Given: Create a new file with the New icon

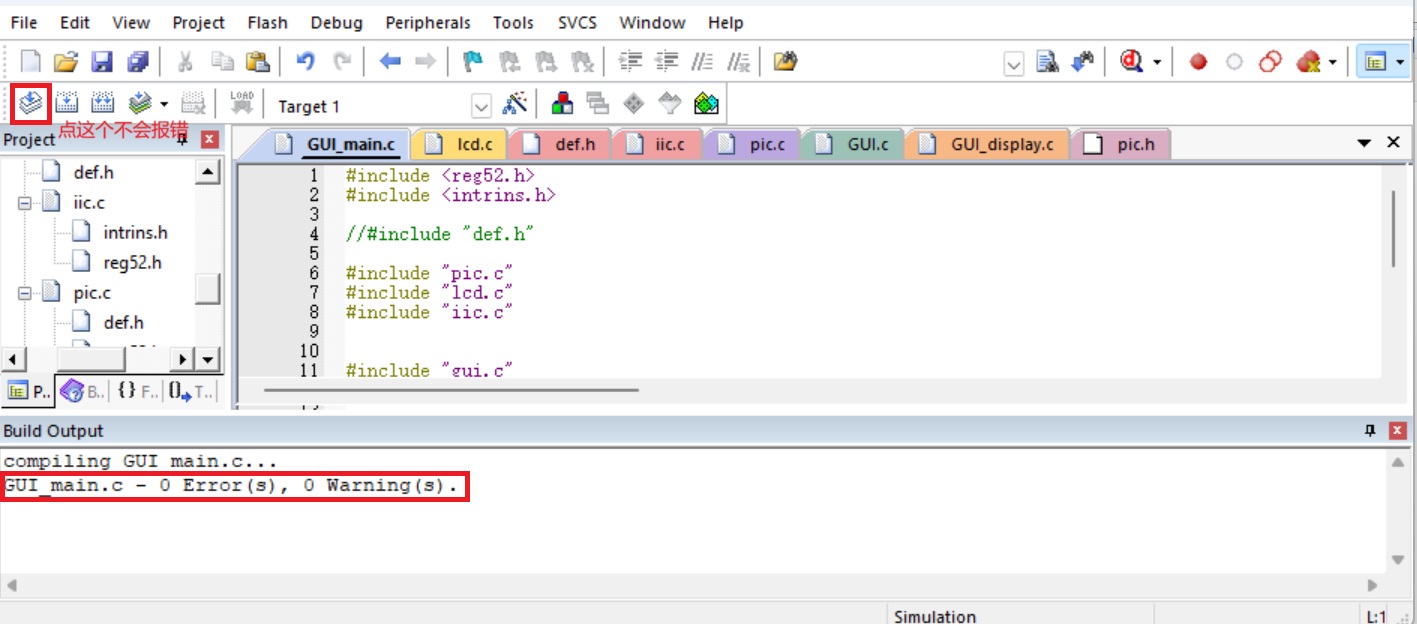Looking at the screenshot, I should 30,62.
